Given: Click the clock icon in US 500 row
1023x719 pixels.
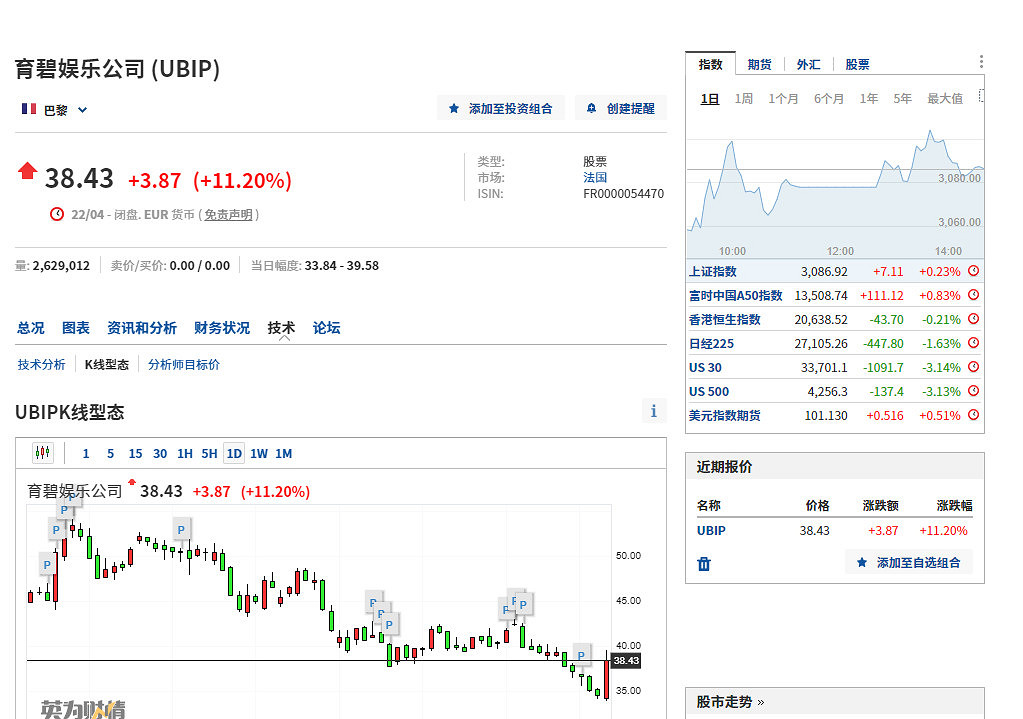Looking at the screenshot, I should coord(973,391).
